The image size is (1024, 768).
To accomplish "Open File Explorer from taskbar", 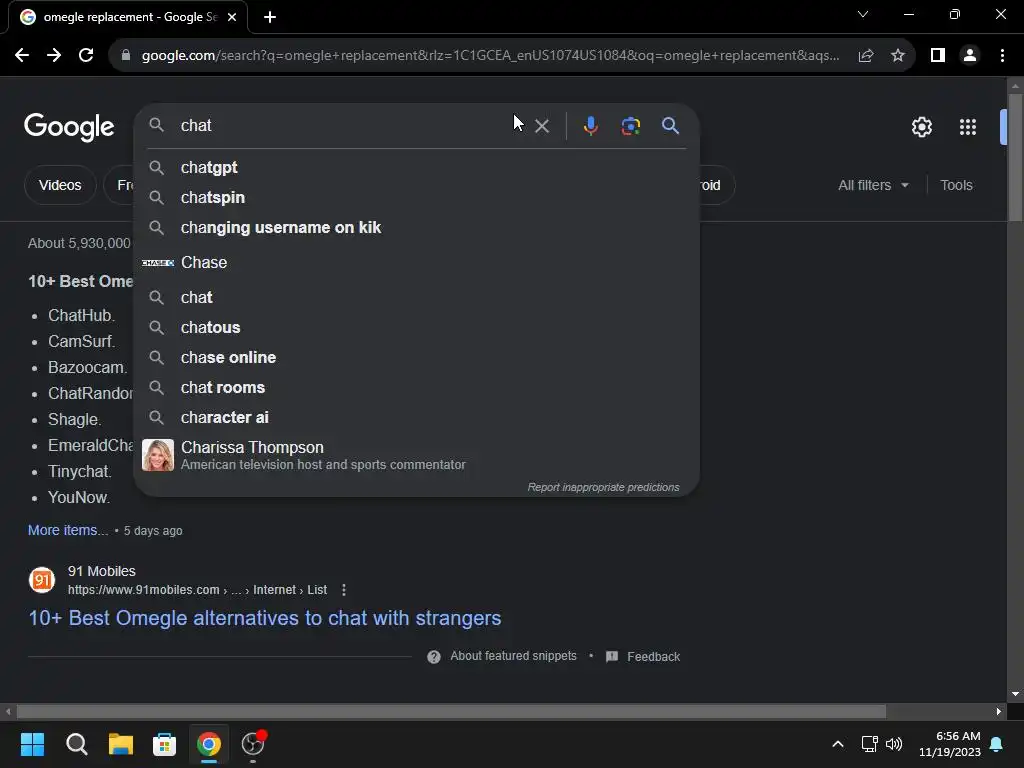I will pos(121,744).
